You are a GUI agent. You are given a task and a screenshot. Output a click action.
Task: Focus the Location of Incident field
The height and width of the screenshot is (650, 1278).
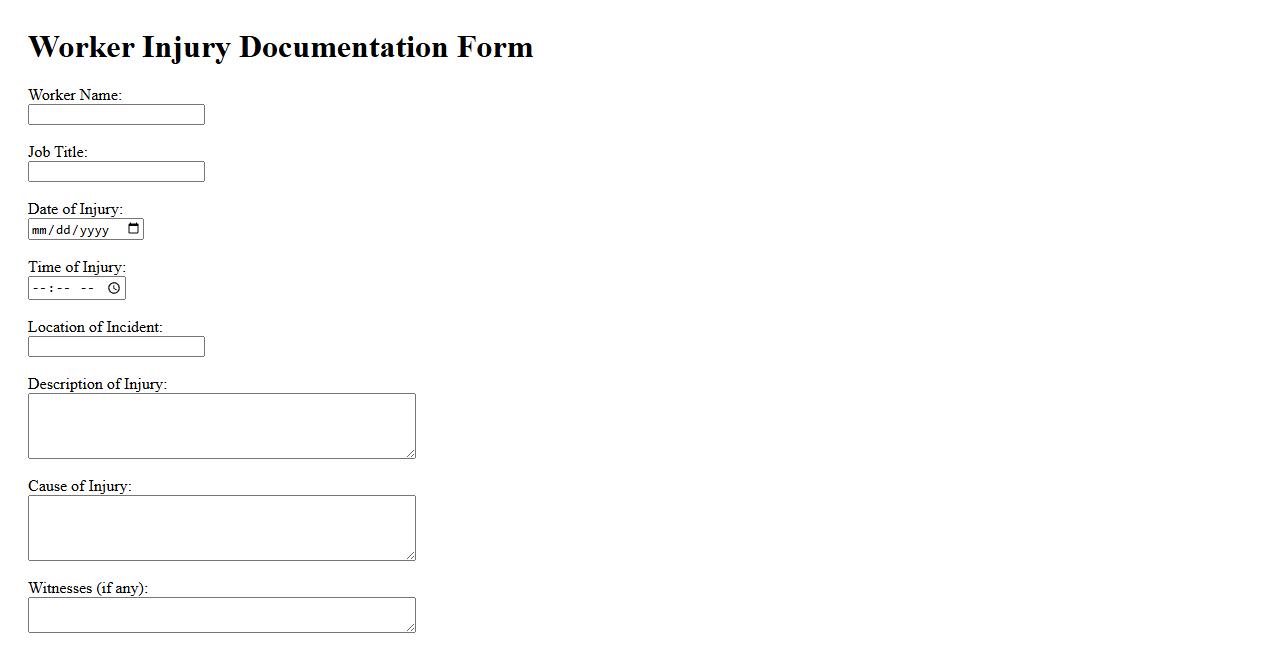click(116, 347)
